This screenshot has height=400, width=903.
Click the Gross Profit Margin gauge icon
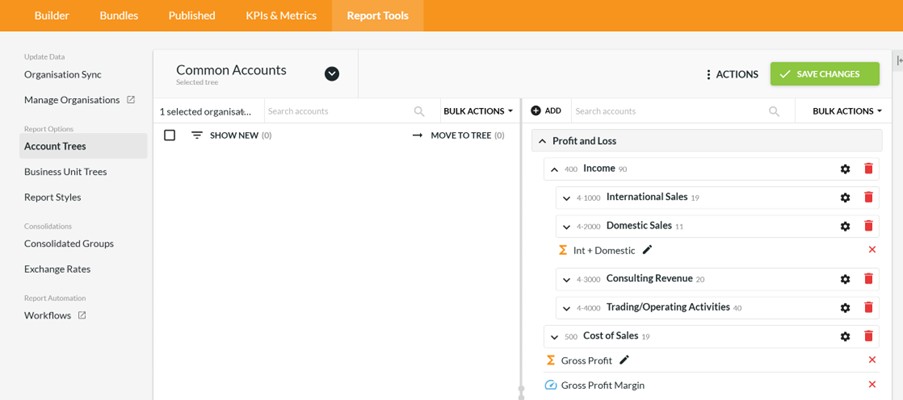(551, 385)
